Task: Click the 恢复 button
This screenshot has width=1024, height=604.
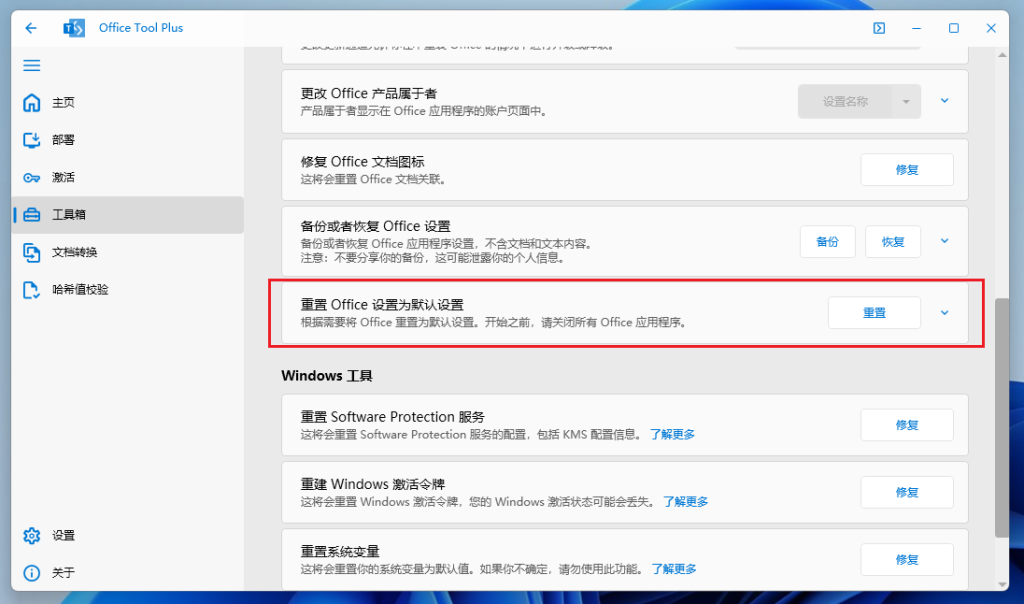Action: (x=893, y=242)
